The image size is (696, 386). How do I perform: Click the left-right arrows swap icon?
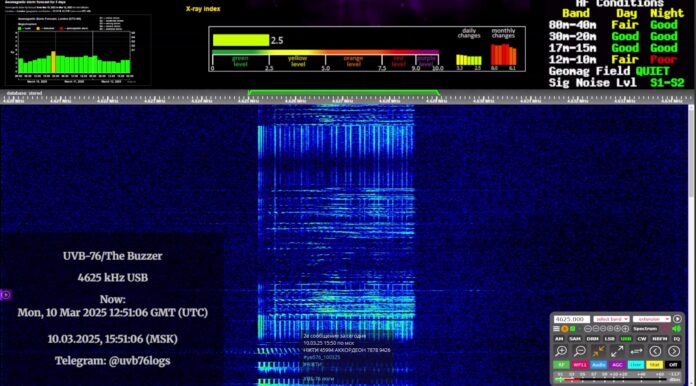(637, 351)
